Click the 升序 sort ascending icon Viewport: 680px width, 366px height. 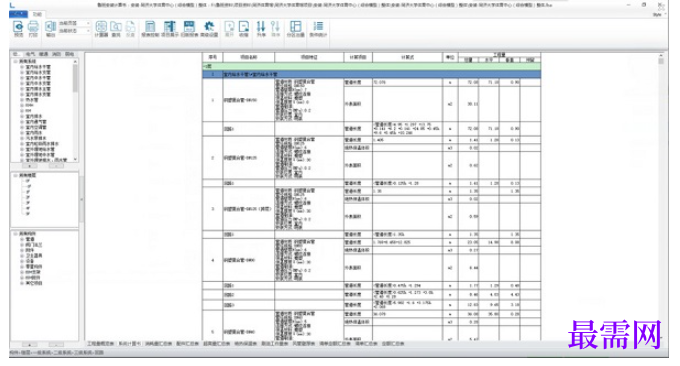(261, 29)
